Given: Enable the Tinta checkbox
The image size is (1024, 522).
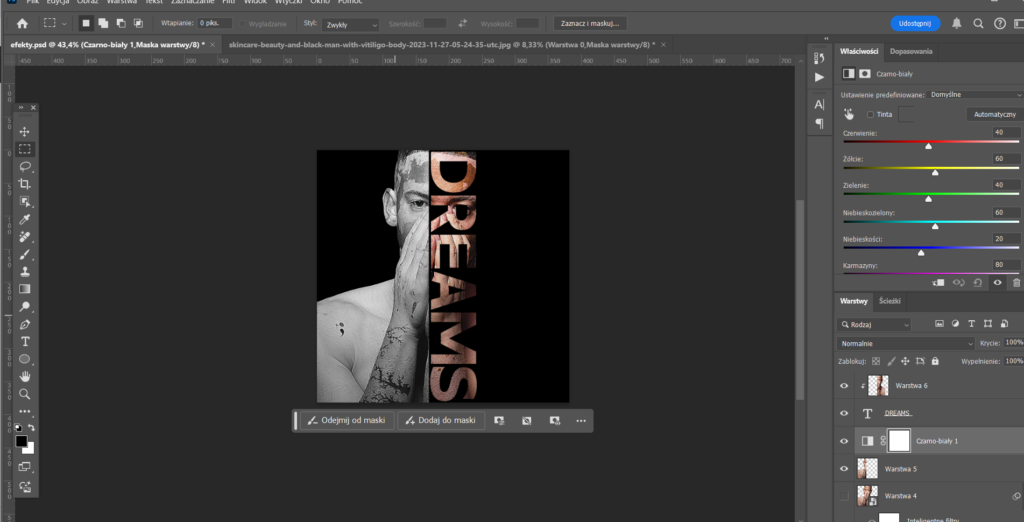Looking at the screenshot, I should pos(870,114).
